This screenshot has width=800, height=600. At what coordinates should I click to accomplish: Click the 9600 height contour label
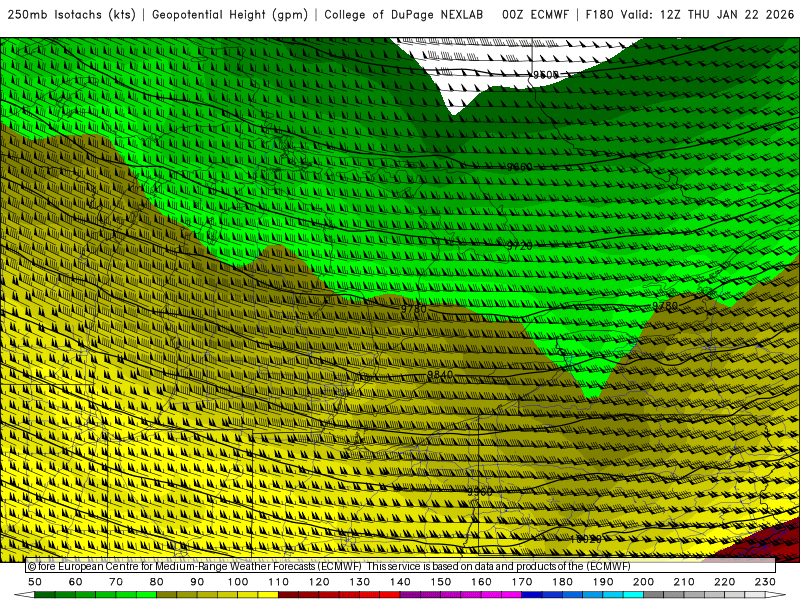tap(545, 75)
